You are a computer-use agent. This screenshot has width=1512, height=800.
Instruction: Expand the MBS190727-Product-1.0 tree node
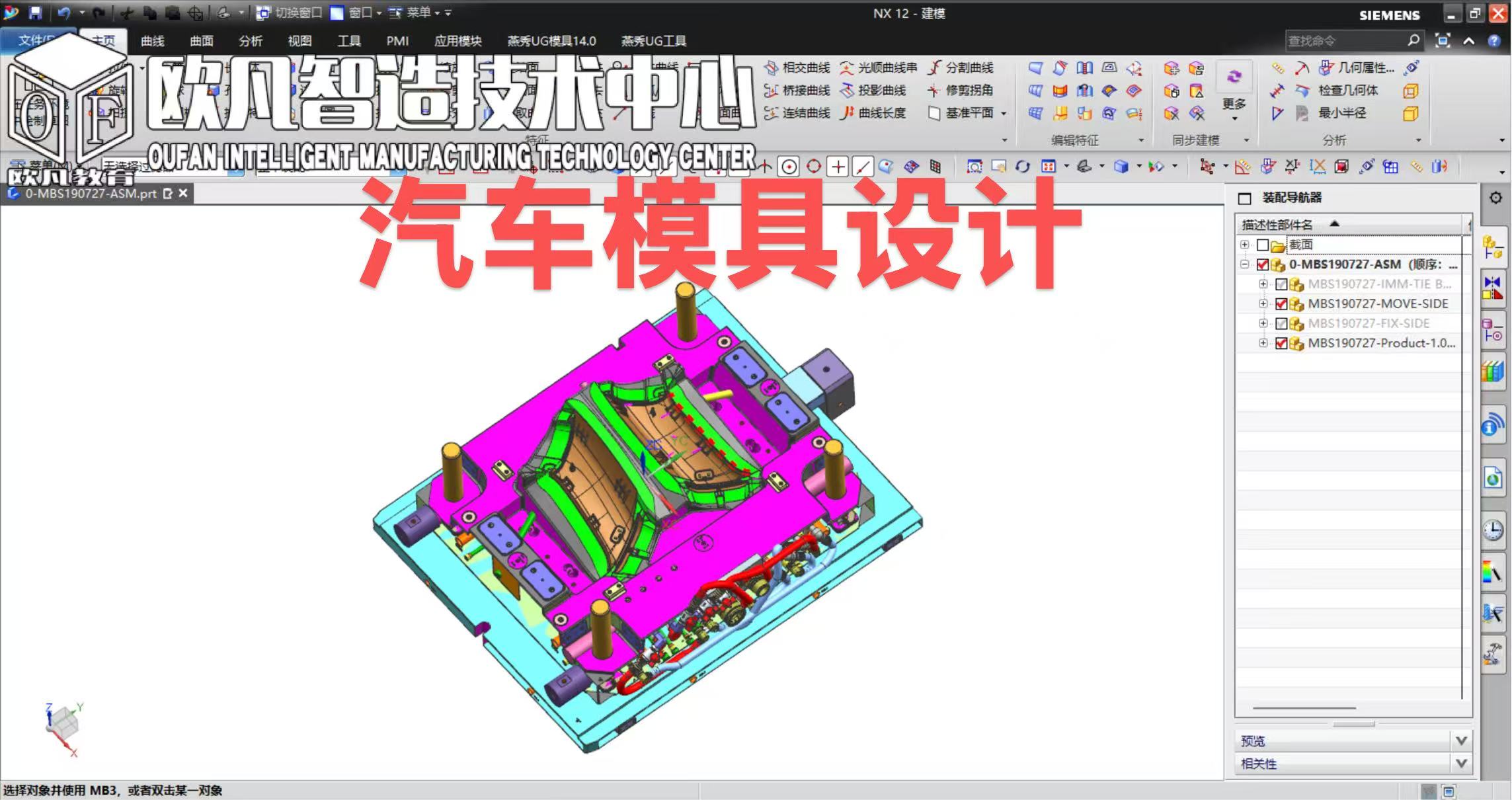point(1263,343)
